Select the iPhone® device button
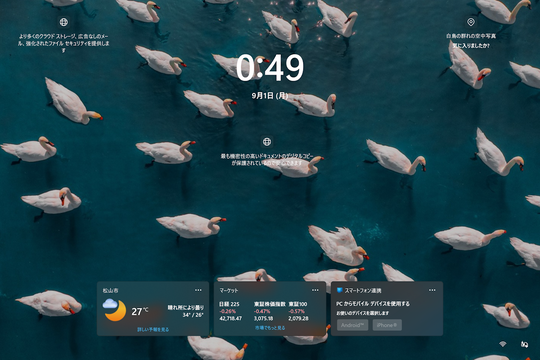Viewport: 540px width, 360px height. (x=387, y=325)
